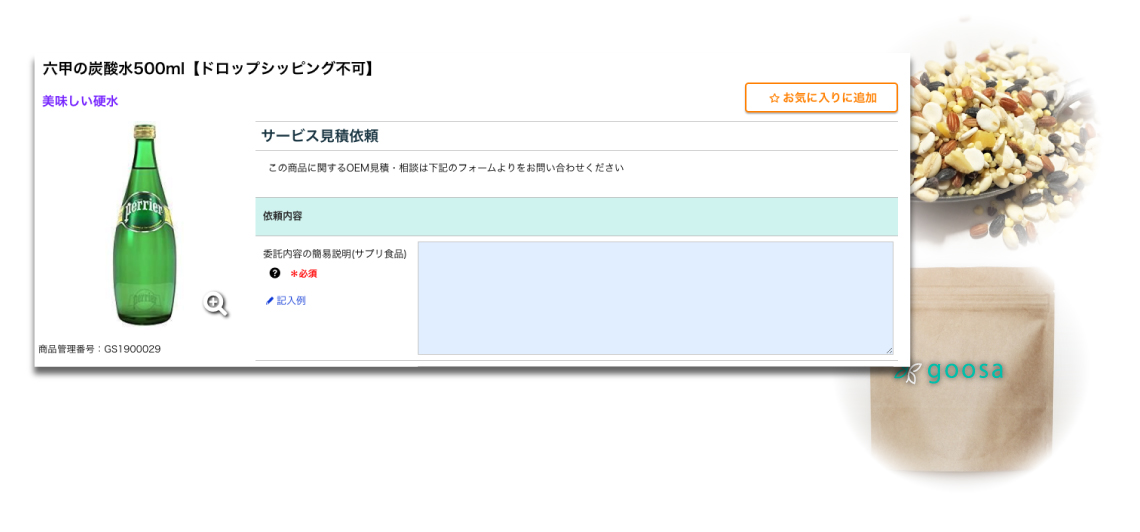Click the 商品管理番号 GS1900029 text

100,349
